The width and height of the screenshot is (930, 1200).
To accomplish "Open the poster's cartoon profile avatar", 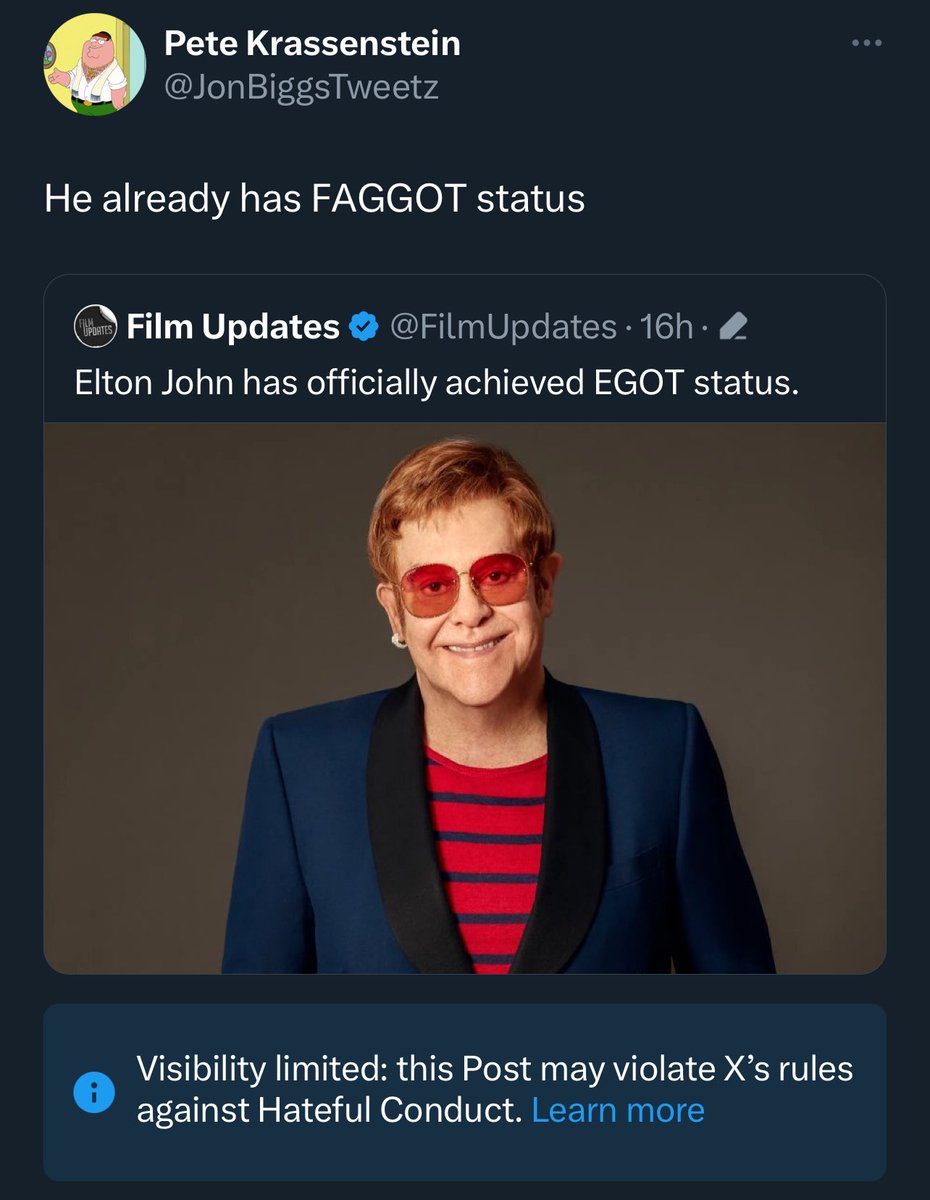I will coord(95,65).
